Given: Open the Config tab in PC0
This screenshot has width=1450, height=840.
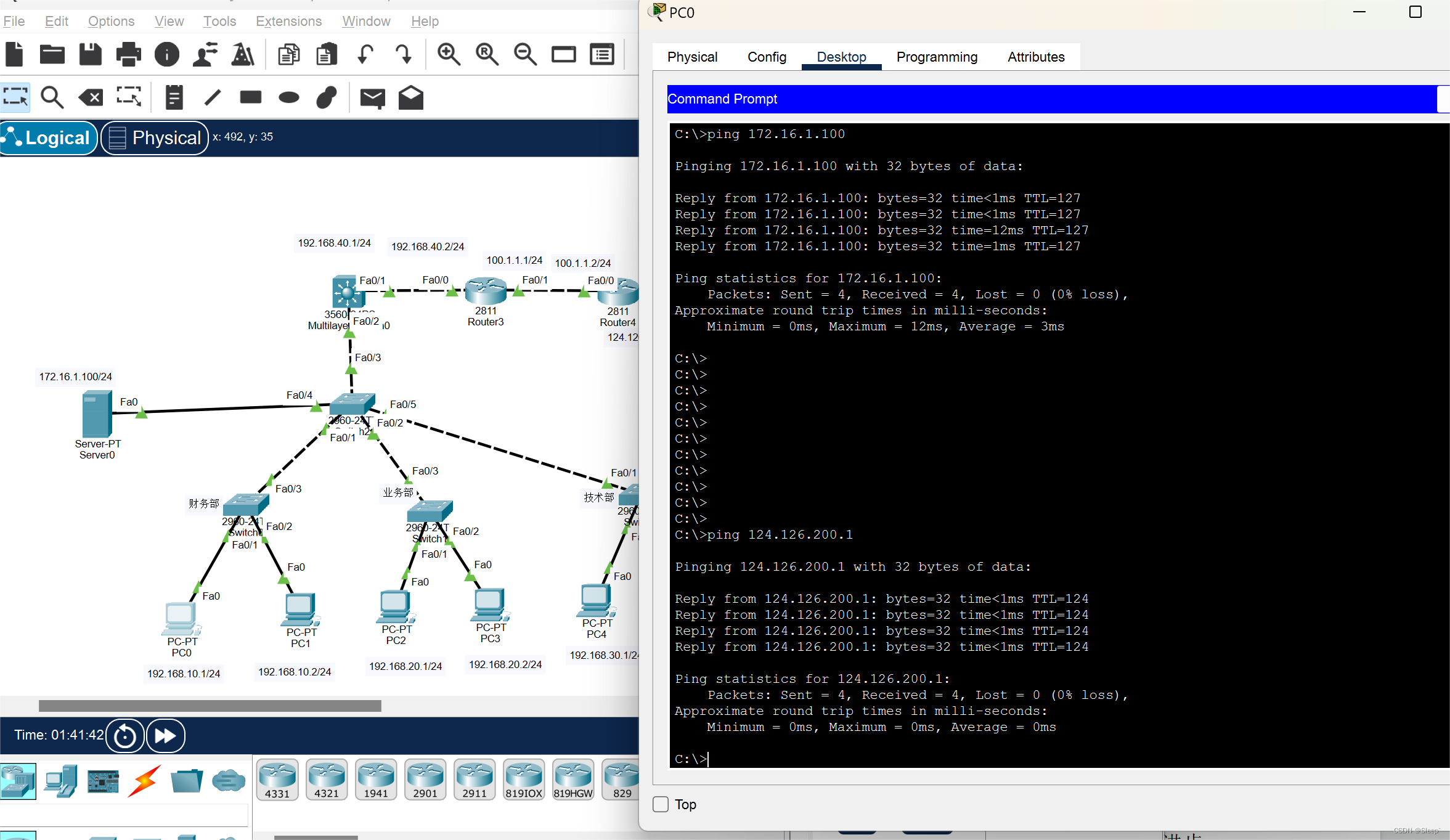Looking at the screenshot, I should [x=767, y=57].
